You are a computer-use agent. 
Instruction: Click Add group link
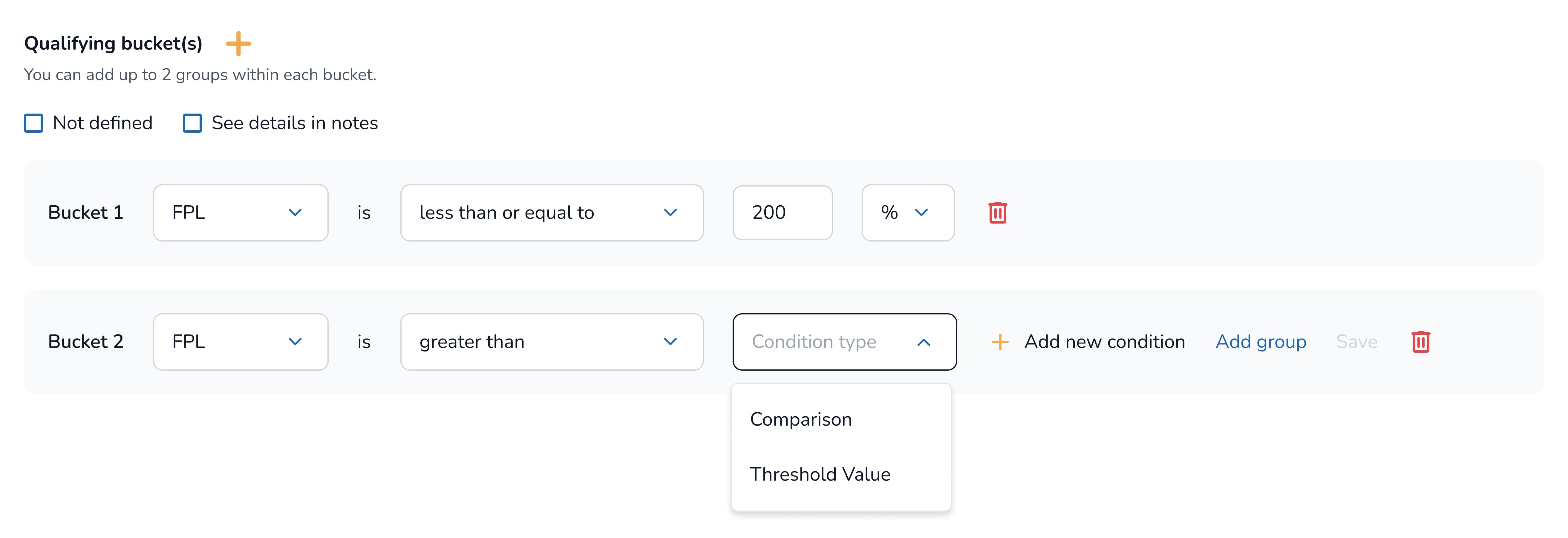[x=1261, y=342]
